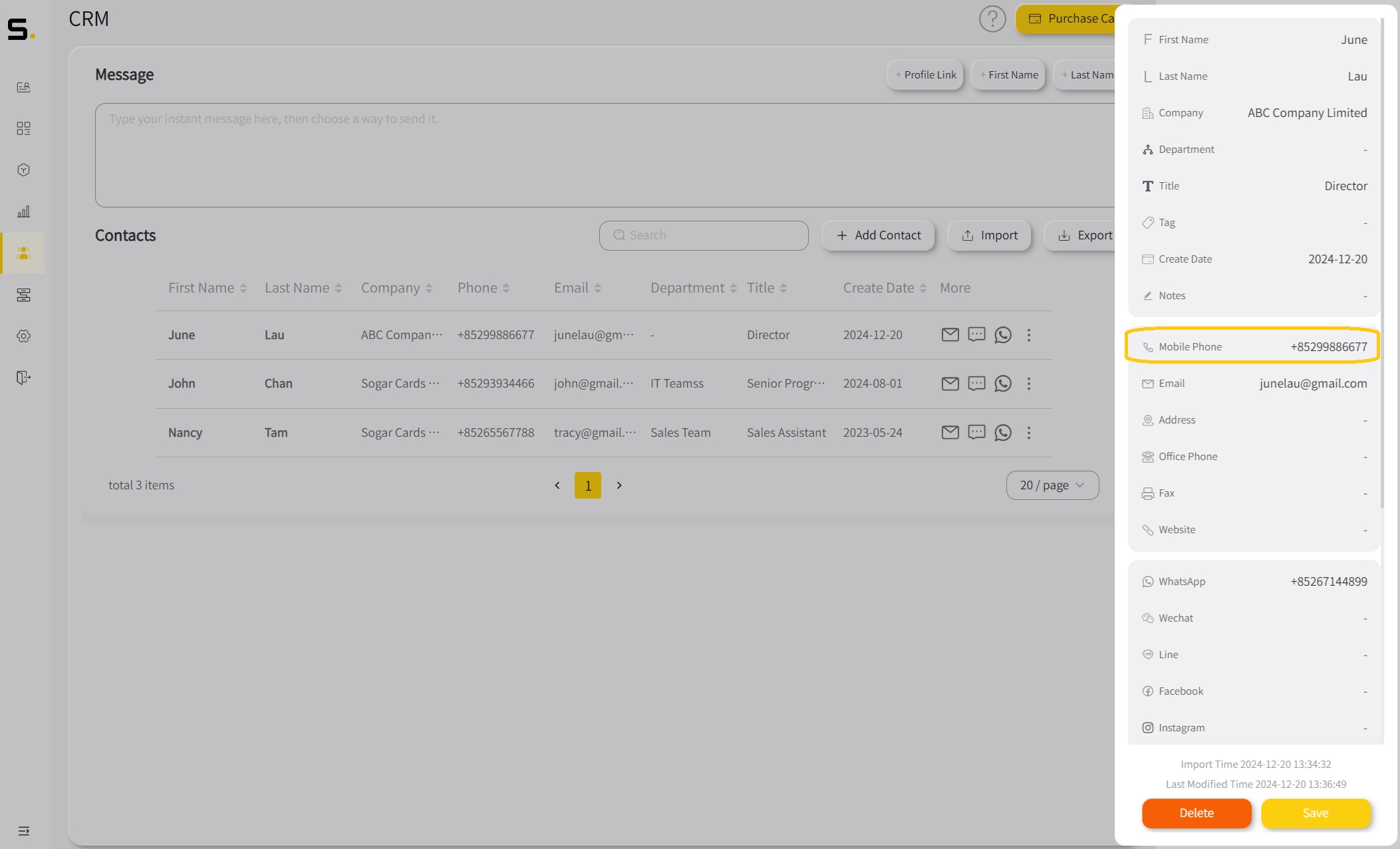Edit the Company field ABC Company Limited

[x=1254, y=113]
